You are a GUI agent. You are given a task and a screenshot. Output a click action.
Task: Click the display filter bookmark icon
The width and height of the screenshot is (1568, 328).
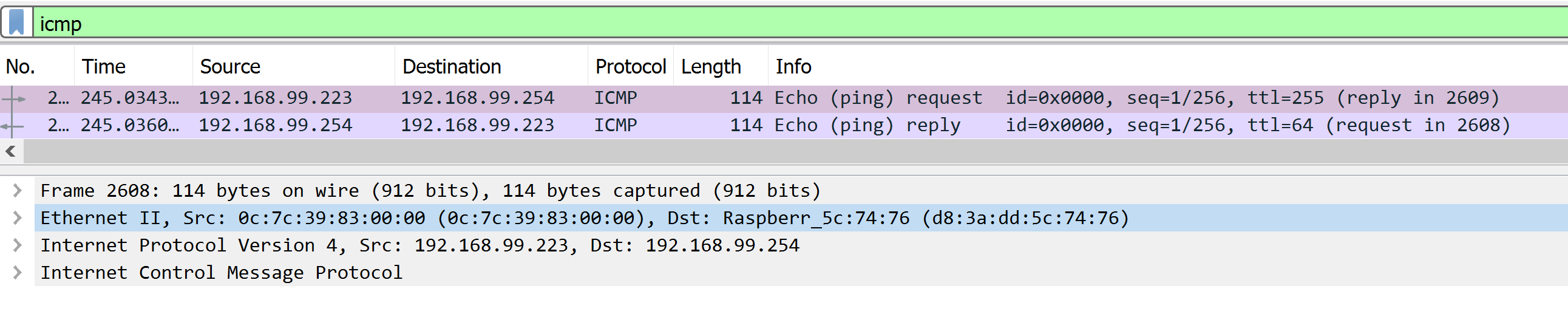click(16, 22)
